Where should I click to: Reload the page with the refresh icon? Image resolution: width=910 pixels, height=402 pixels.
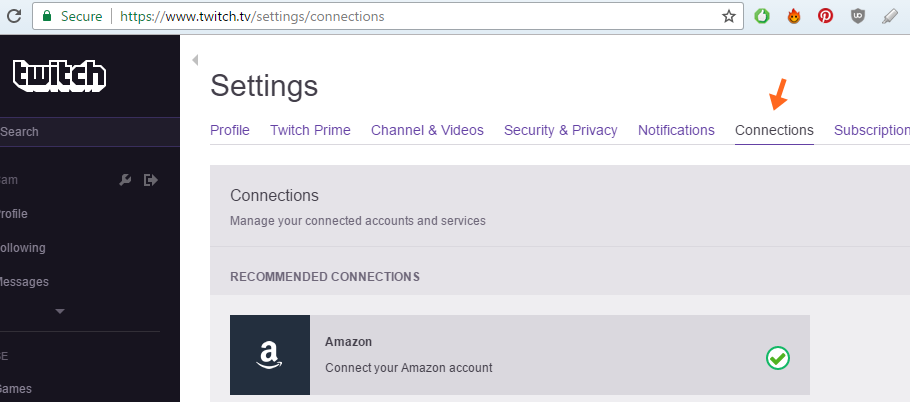pos(13,16)
